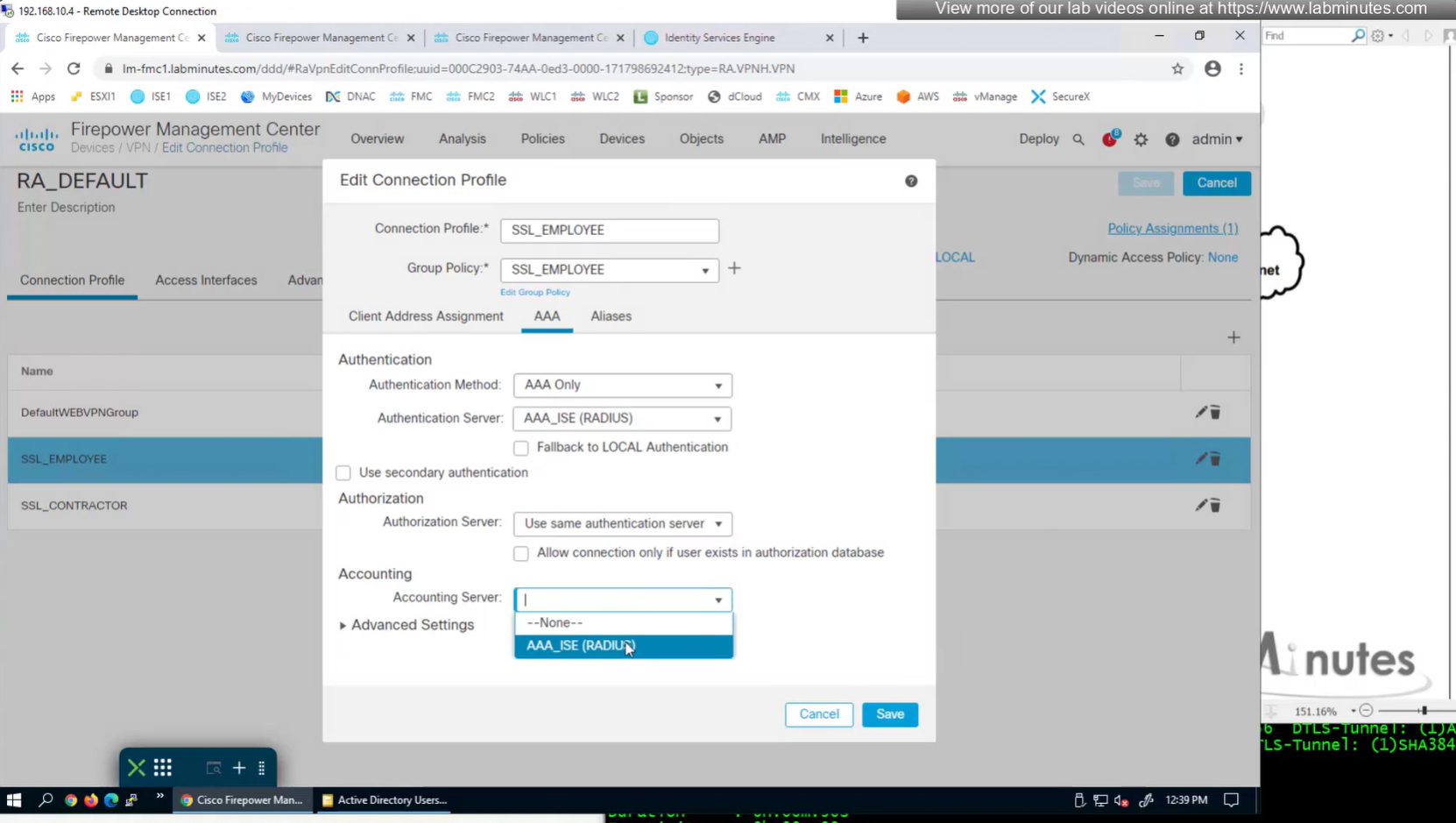Screen dimensions: 1456x823
Task: Open the Edit Group Policy link
Action: (x=534, y=292)
